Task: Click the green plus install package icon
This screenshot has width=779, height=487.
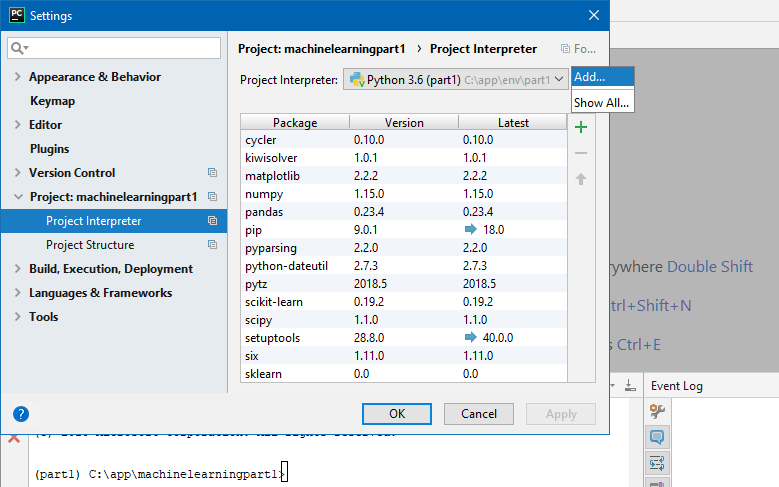Action: click(x=581, y=127)
